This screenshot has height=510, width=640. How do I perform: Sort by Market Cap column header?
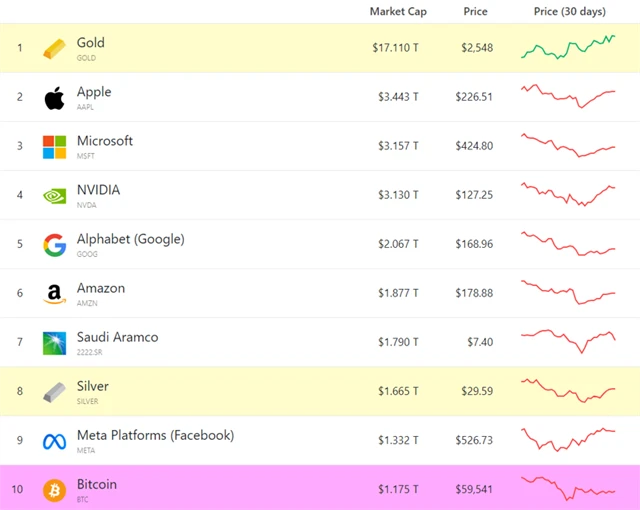398,12
